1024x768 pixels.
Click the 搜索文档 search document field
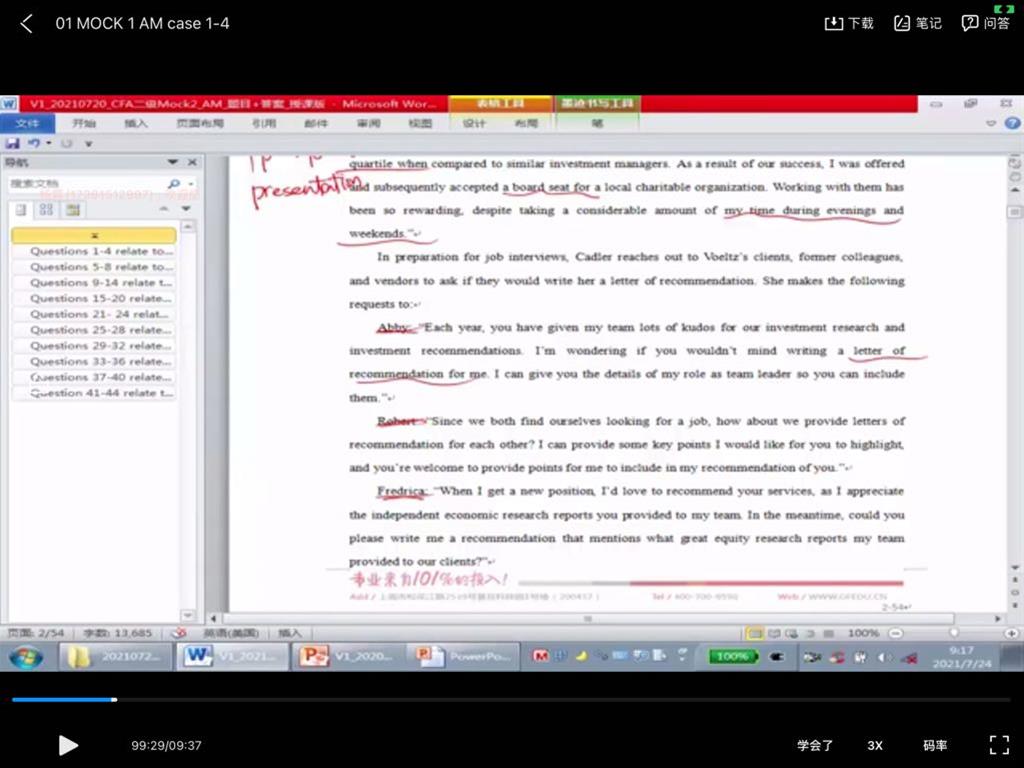coord(85,184)
